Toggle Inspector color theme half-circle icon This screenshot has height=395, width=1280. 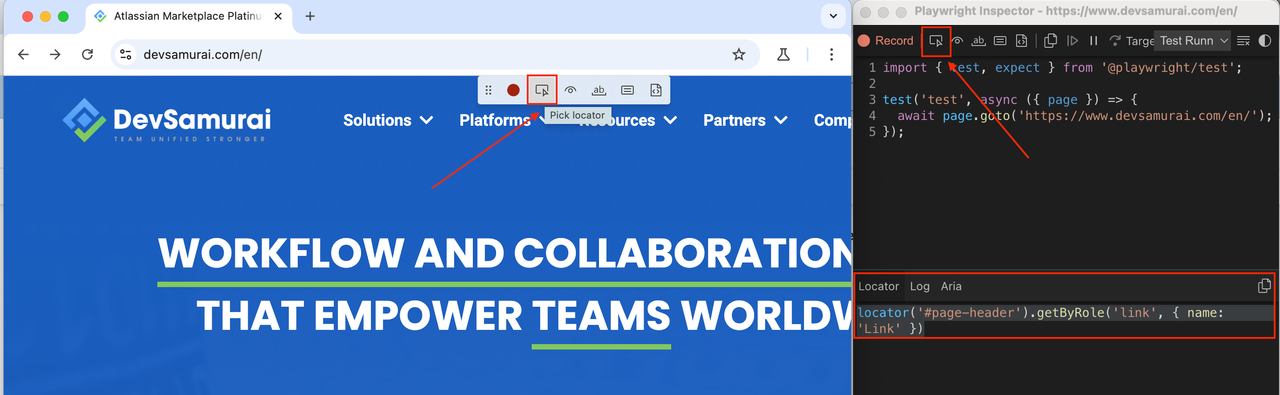coord(1265,41)
